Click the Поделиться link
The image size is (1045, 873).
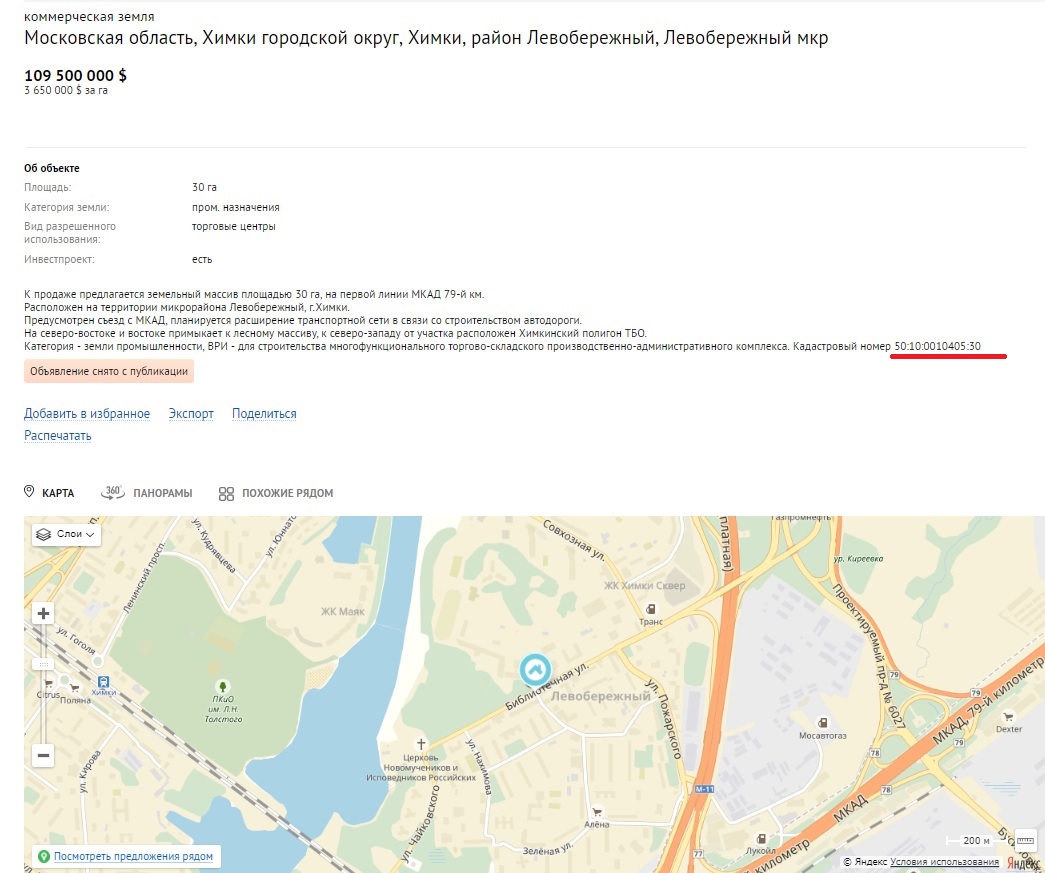[264, 414]
